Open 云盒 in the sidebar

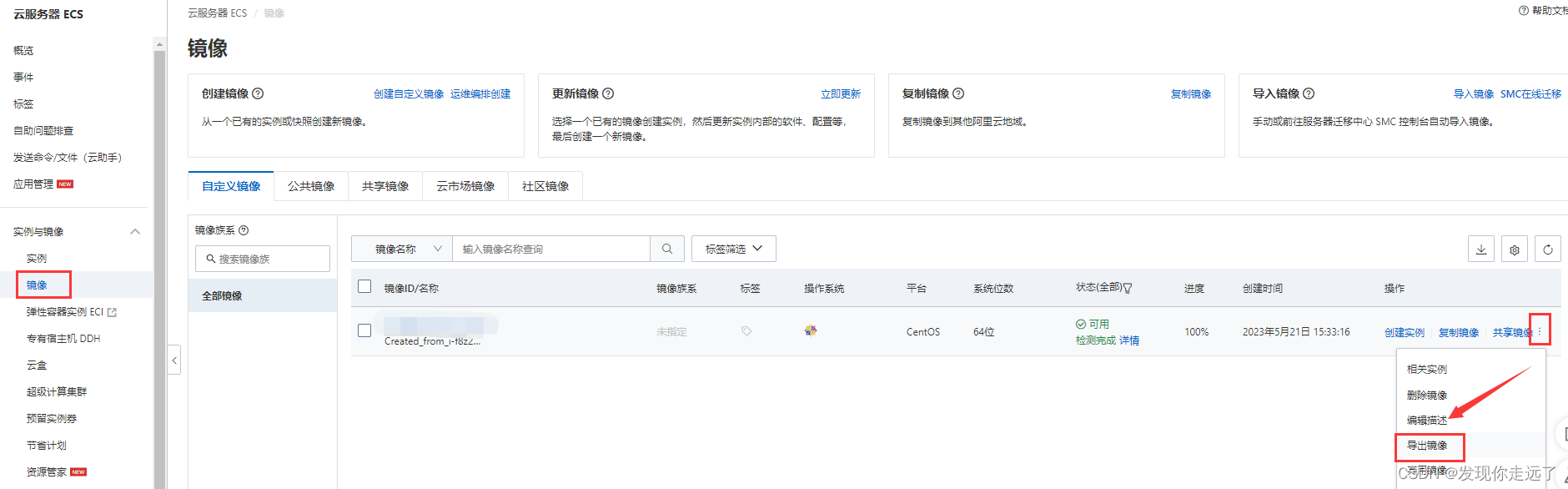click(37, 365)
